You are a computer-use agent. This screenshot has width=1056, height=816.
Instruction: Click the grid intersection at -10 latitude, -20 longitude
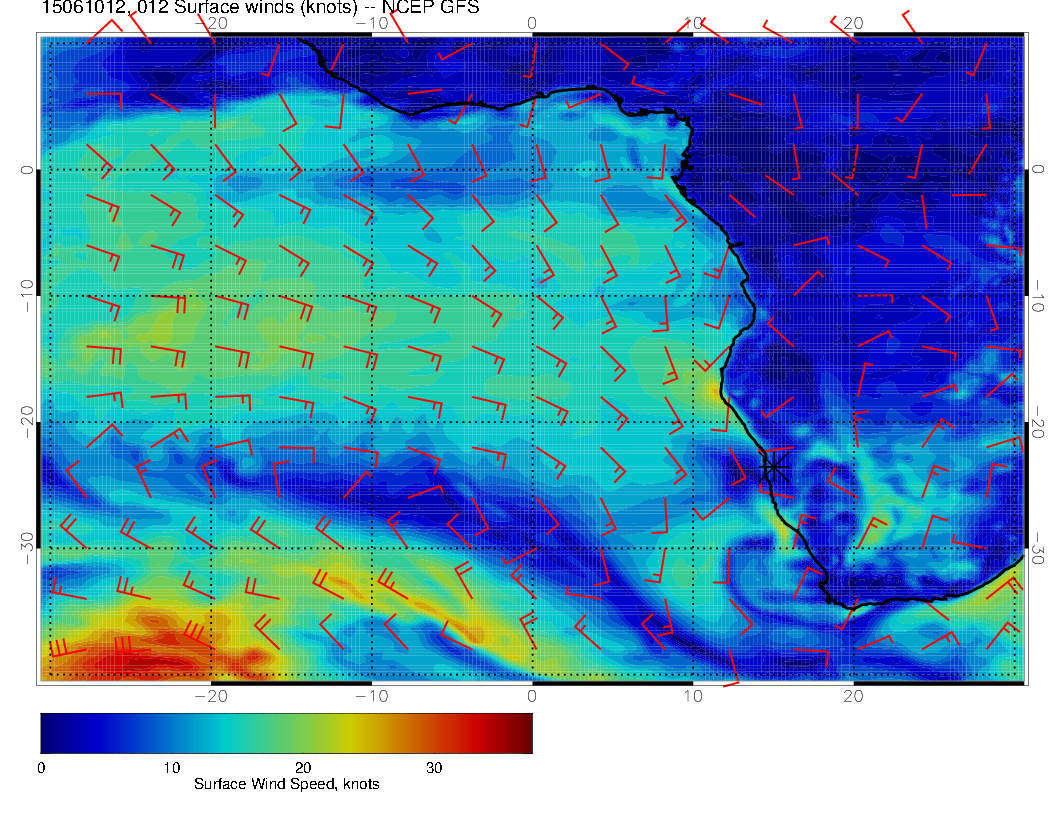pyautogui.click(x=211, y=296)
